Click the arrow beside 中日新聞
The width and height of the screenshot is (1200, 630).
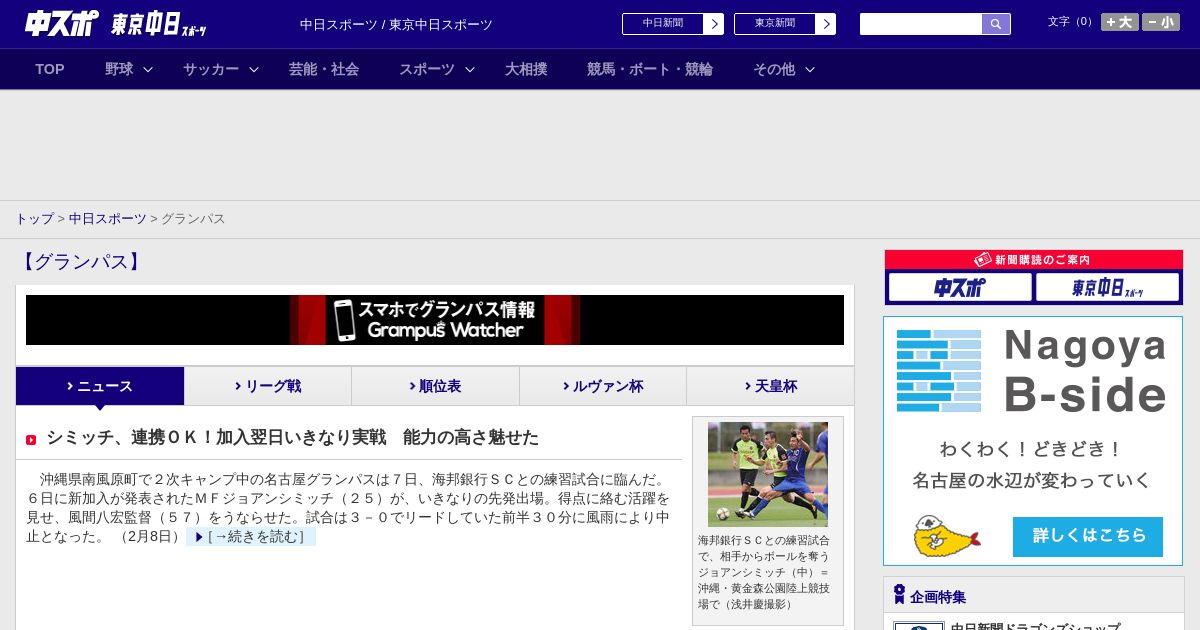[714, 24]
